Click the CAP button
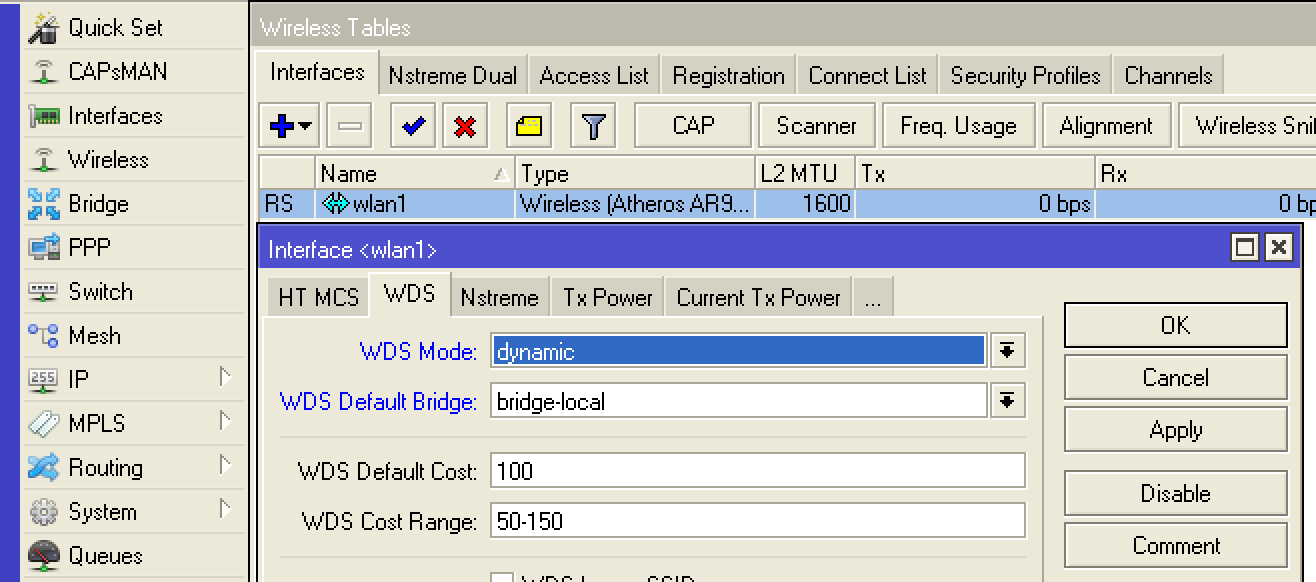1316x582 pixels. point(693,126)
